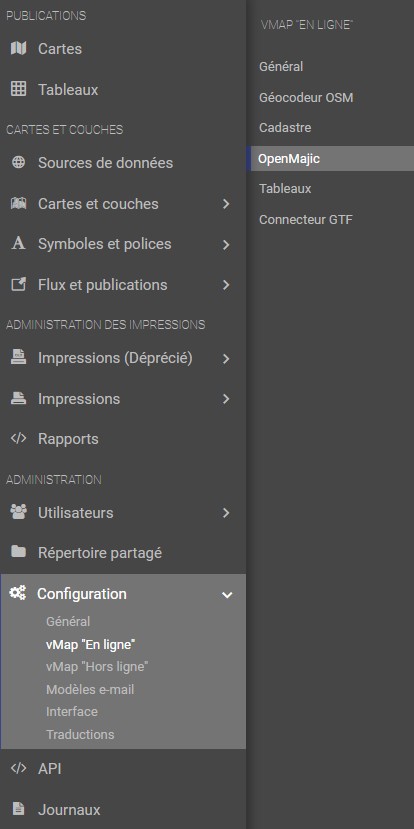The image size is (414, 829).
Task: Click the printer icon beside Impressions
Action: [x=19, y=399]
